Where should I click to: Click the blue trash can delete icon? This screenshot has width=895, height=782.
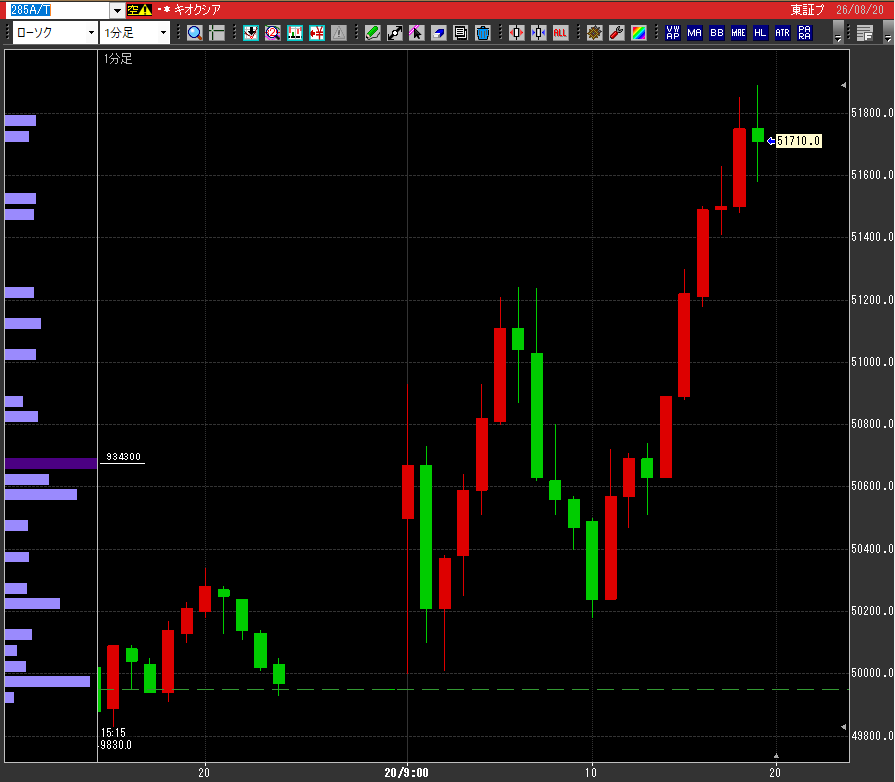(x=482, y=33)
